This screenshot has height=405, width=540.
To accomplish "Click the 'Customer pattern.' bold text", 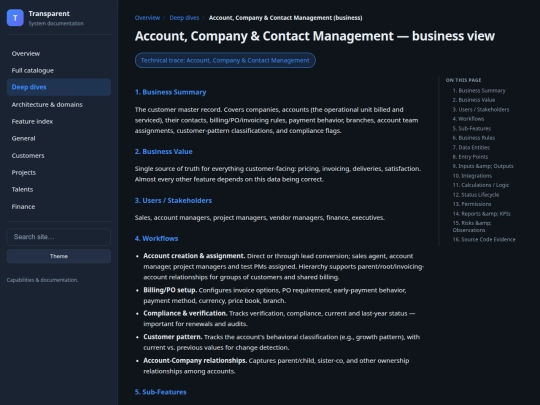I will point(173,337).
